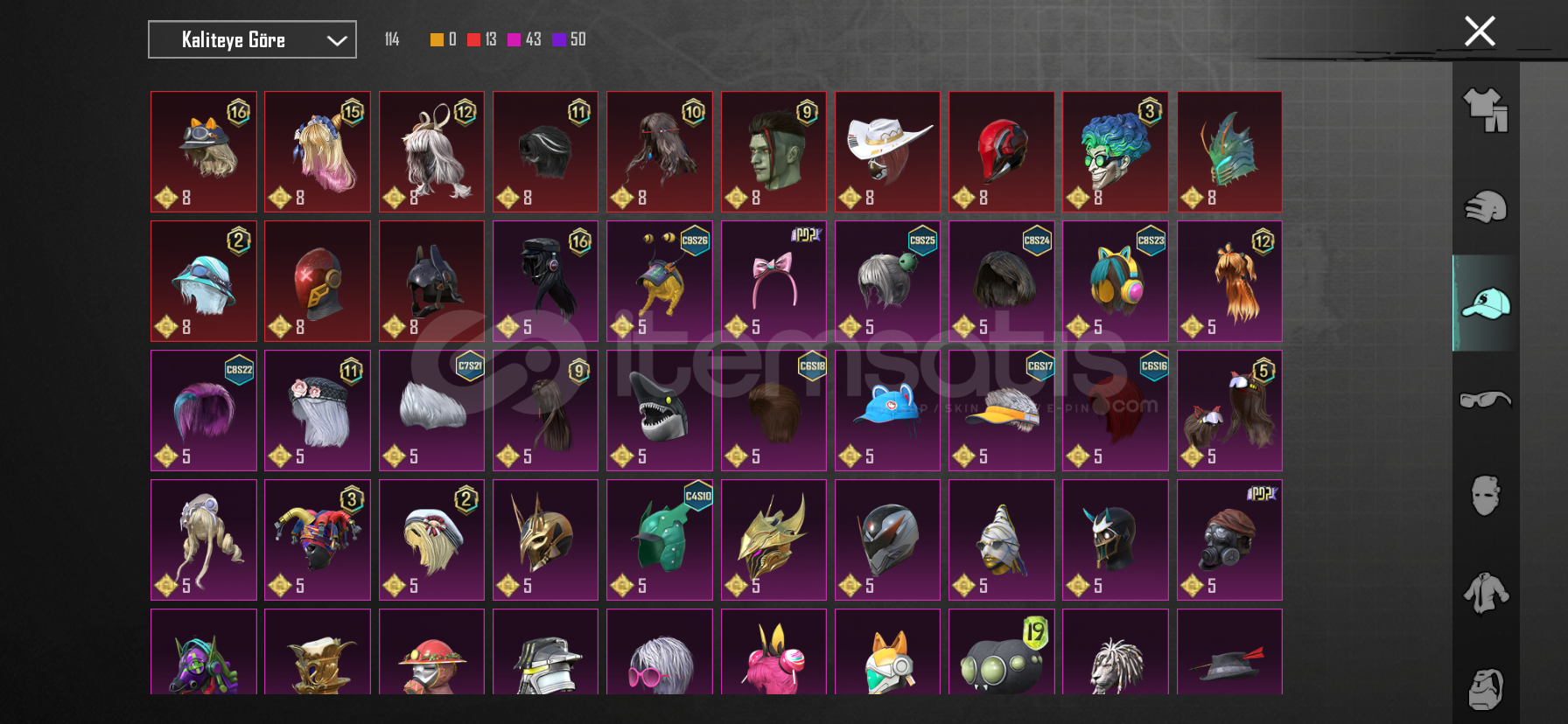Open the face mask category icon
Image resolution: width=1568 pixels, height=724 pixels.
[1486, 496]
